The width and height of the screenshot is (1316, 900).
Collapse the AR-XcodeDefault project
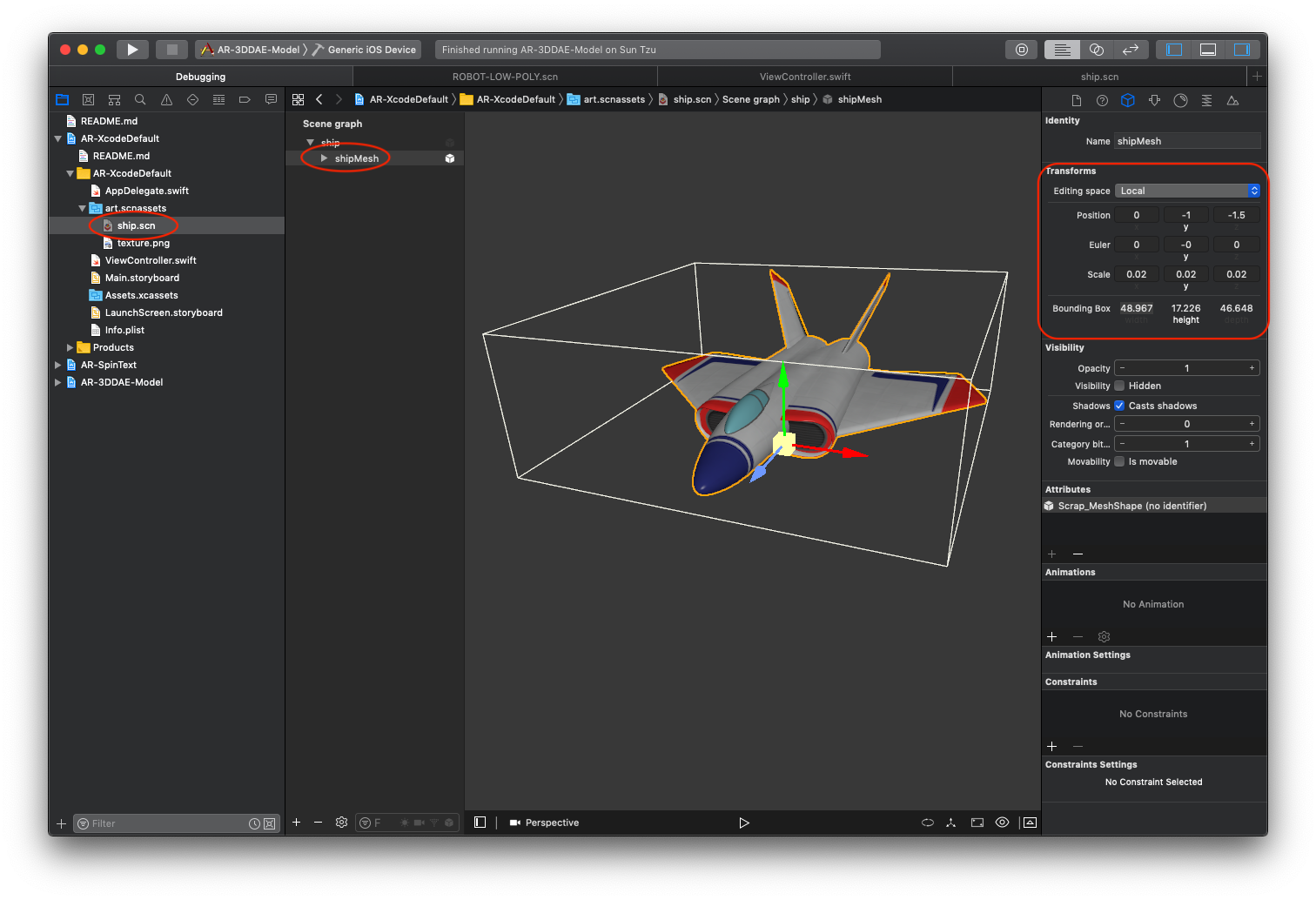tap(58, 138)
